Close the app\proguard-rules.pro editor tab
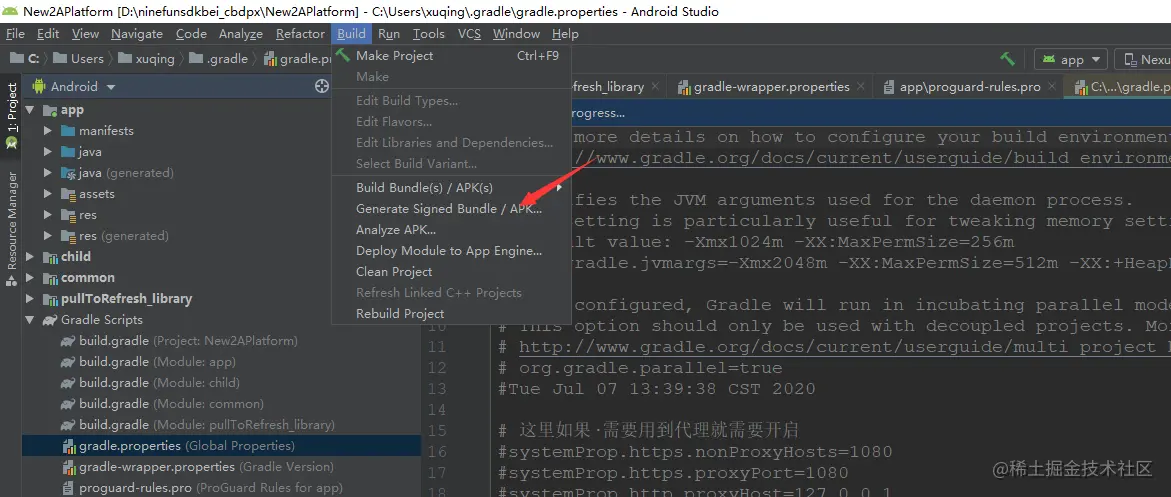The image size is (1171, 497). coord(1052,87)
